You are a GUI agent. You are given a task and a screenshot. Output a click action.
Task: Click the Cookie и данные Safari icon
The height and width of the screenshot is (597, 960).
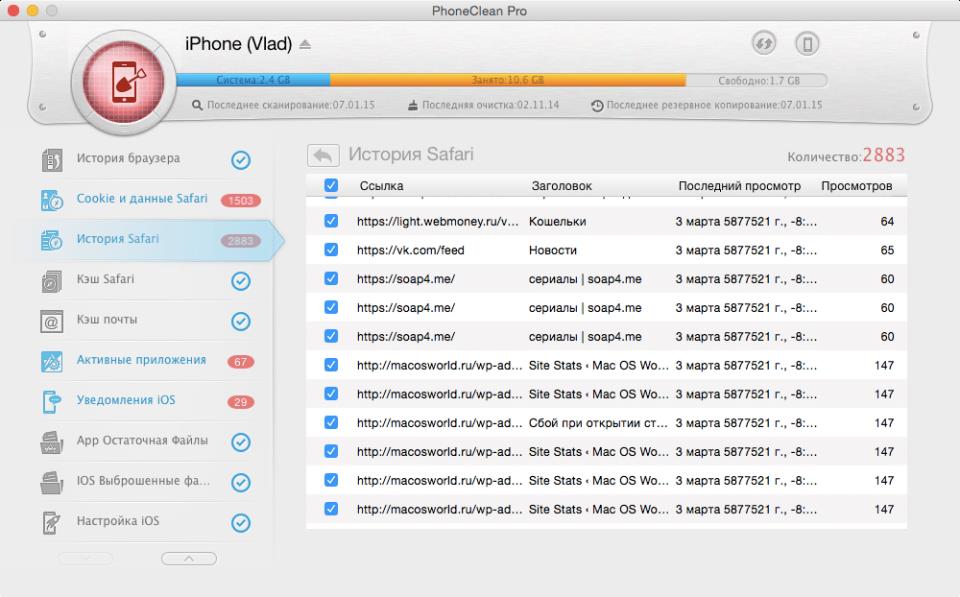pos(52,200)
